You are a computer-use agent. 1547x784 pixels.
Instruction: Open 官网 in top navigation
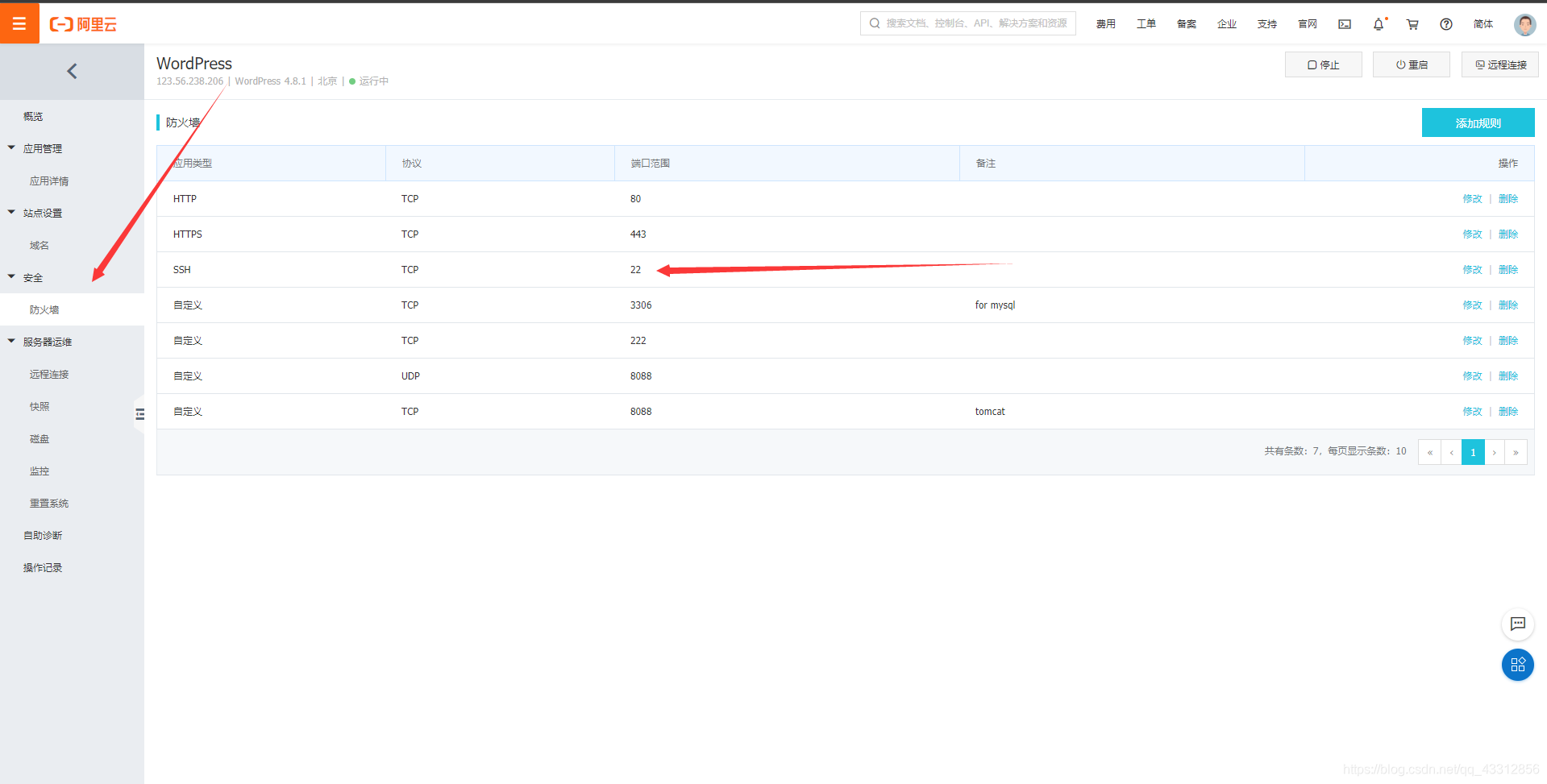pos(1308,24)
